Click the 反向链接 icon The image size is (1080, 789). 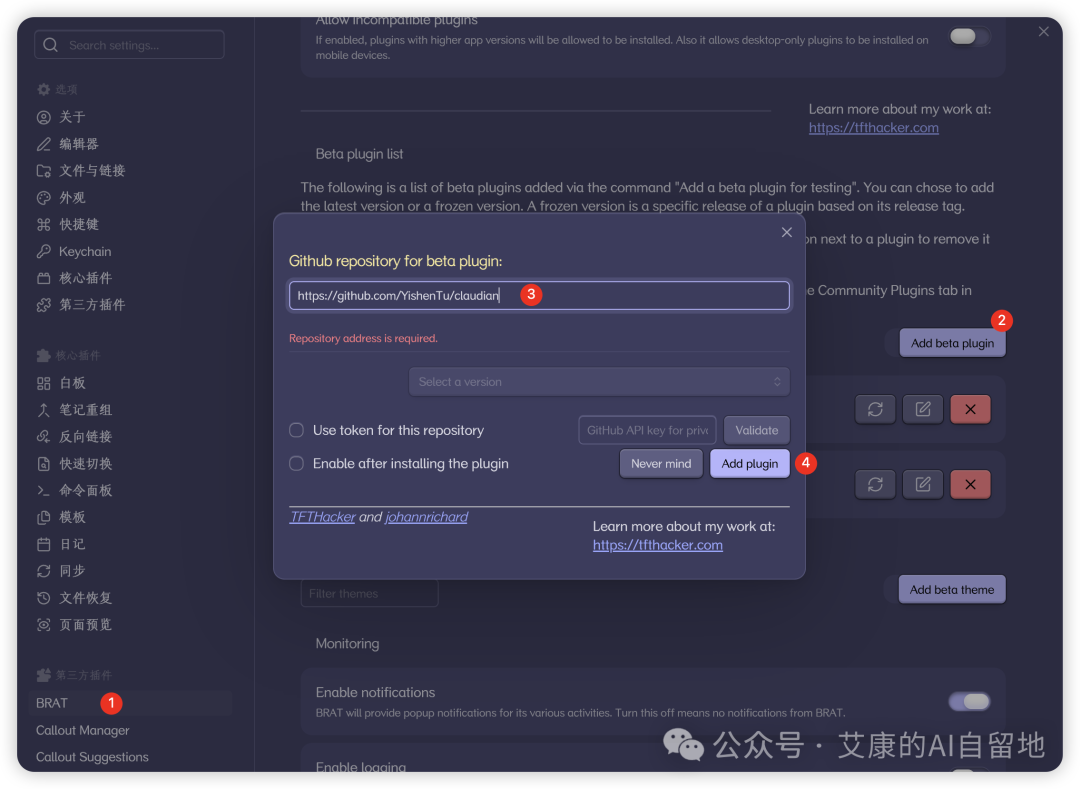(43, 437)
